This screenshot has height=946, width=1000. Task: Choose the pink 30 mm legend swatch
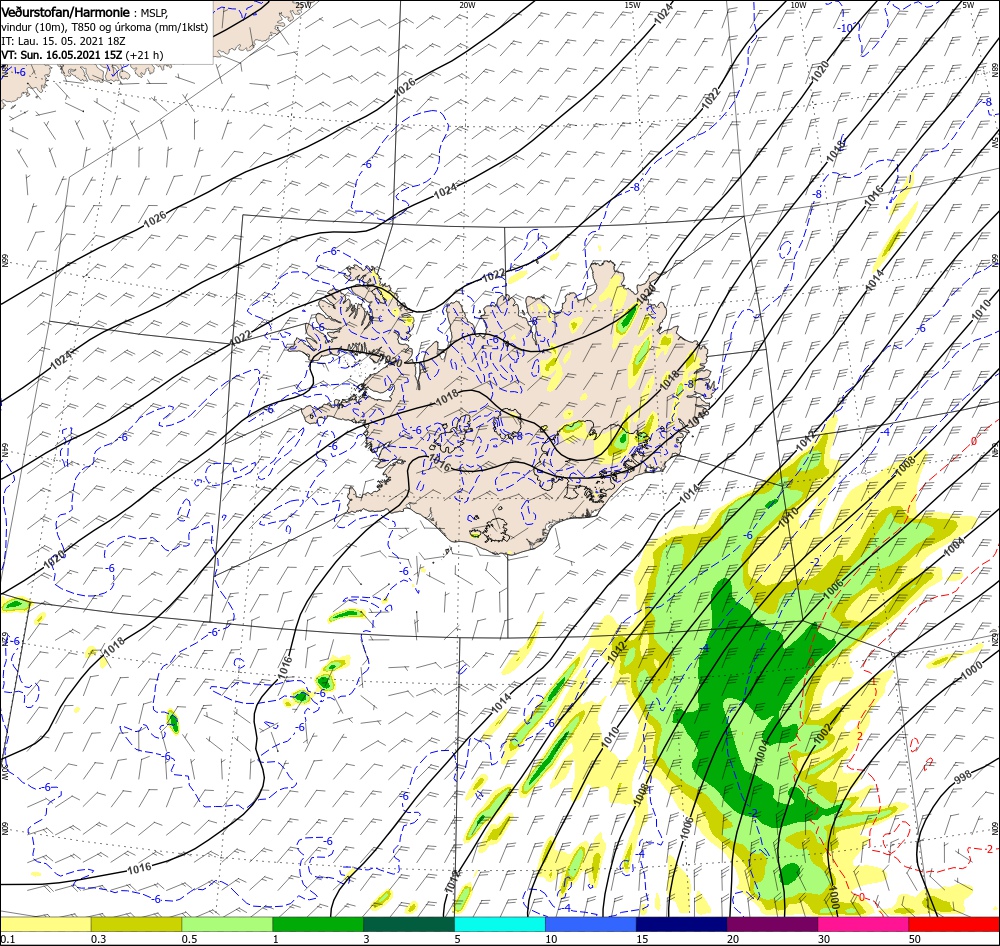(863, 924)
